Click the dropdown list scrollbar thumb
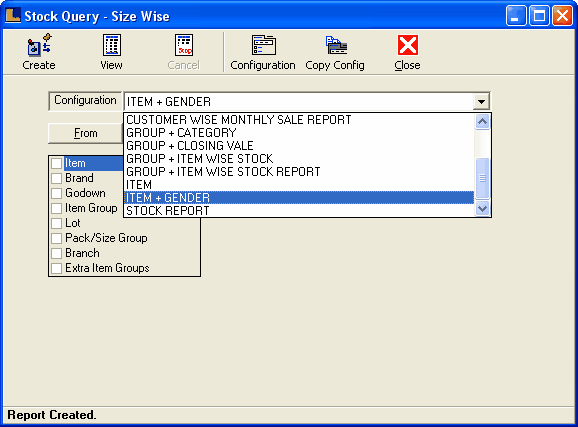 pos(483,178)
